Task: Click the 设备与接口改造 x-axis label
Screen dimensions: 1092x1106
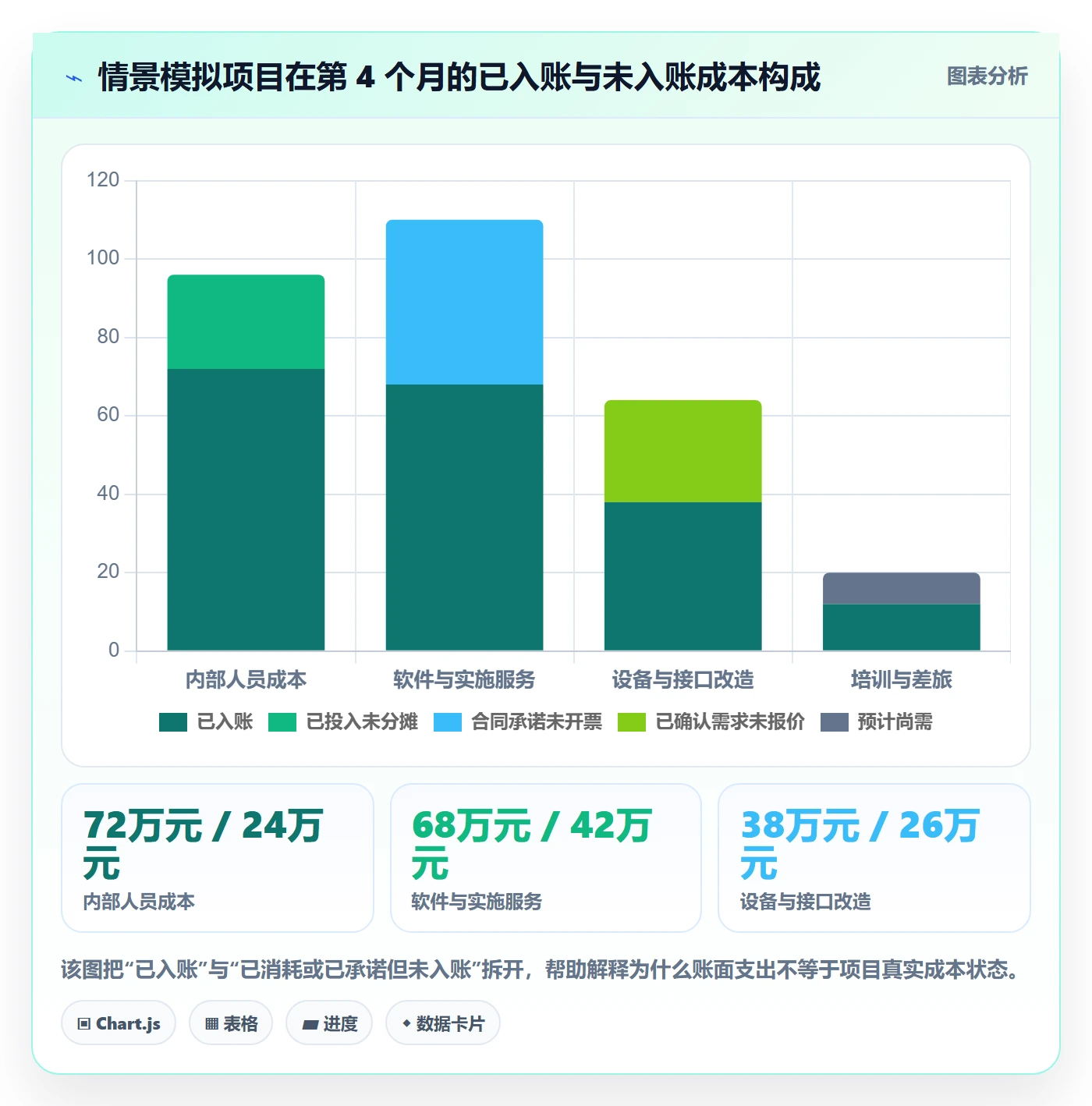Action: 683,680
